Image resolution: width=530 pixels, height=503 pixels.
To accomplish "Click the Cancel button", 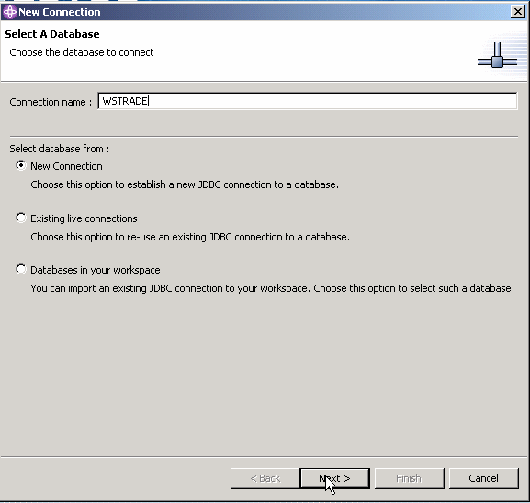I will pyautogui.click(x=483, y=478).
